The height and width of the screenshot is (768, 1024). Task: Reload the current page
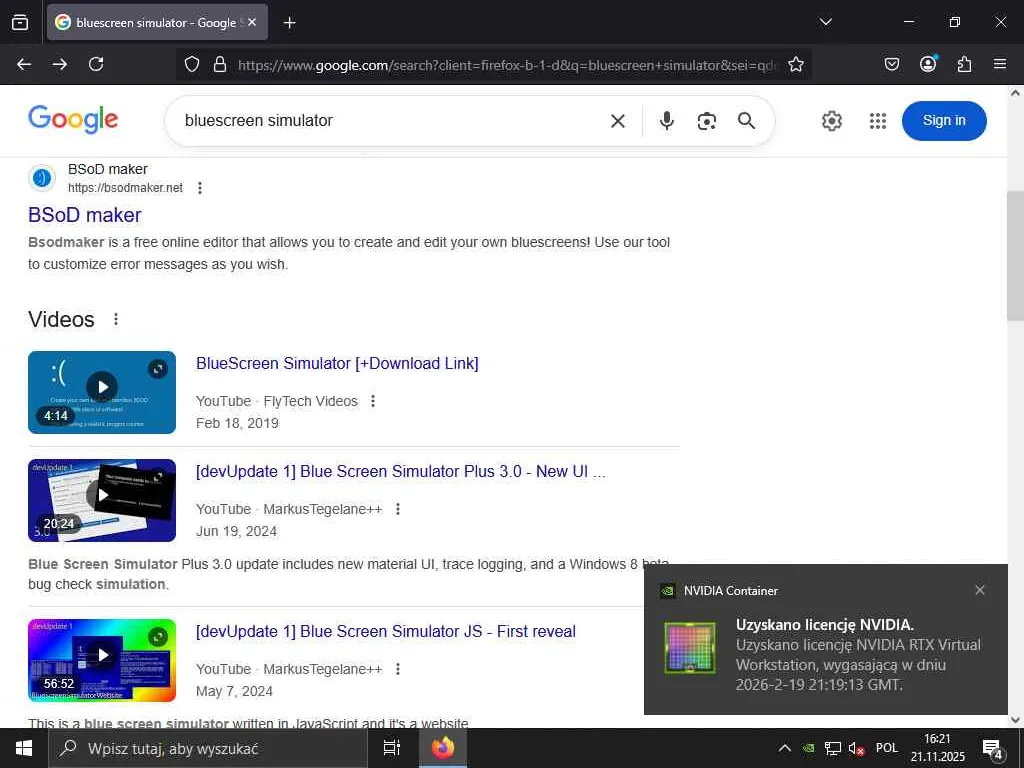coord(96,64)
